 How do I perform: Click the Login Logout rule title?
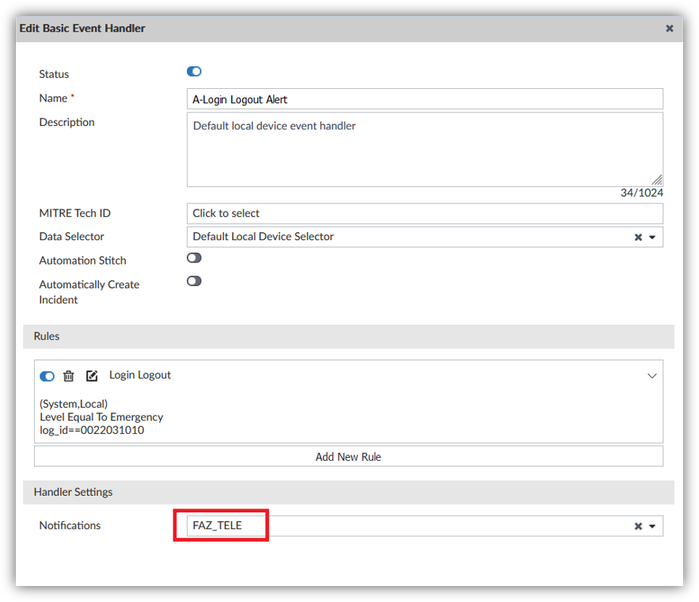click(x=140, y=375)
